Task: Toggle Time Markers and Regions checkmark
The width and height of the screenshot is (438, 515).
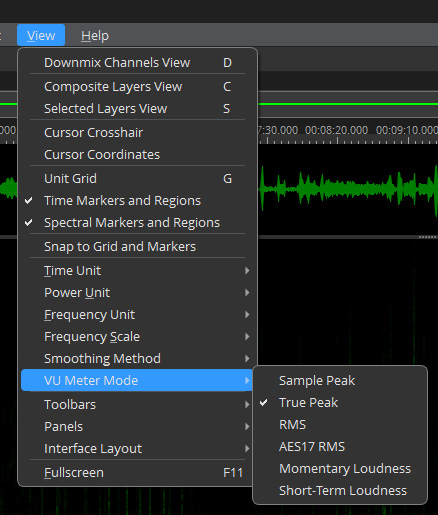Action: (29, 201)
